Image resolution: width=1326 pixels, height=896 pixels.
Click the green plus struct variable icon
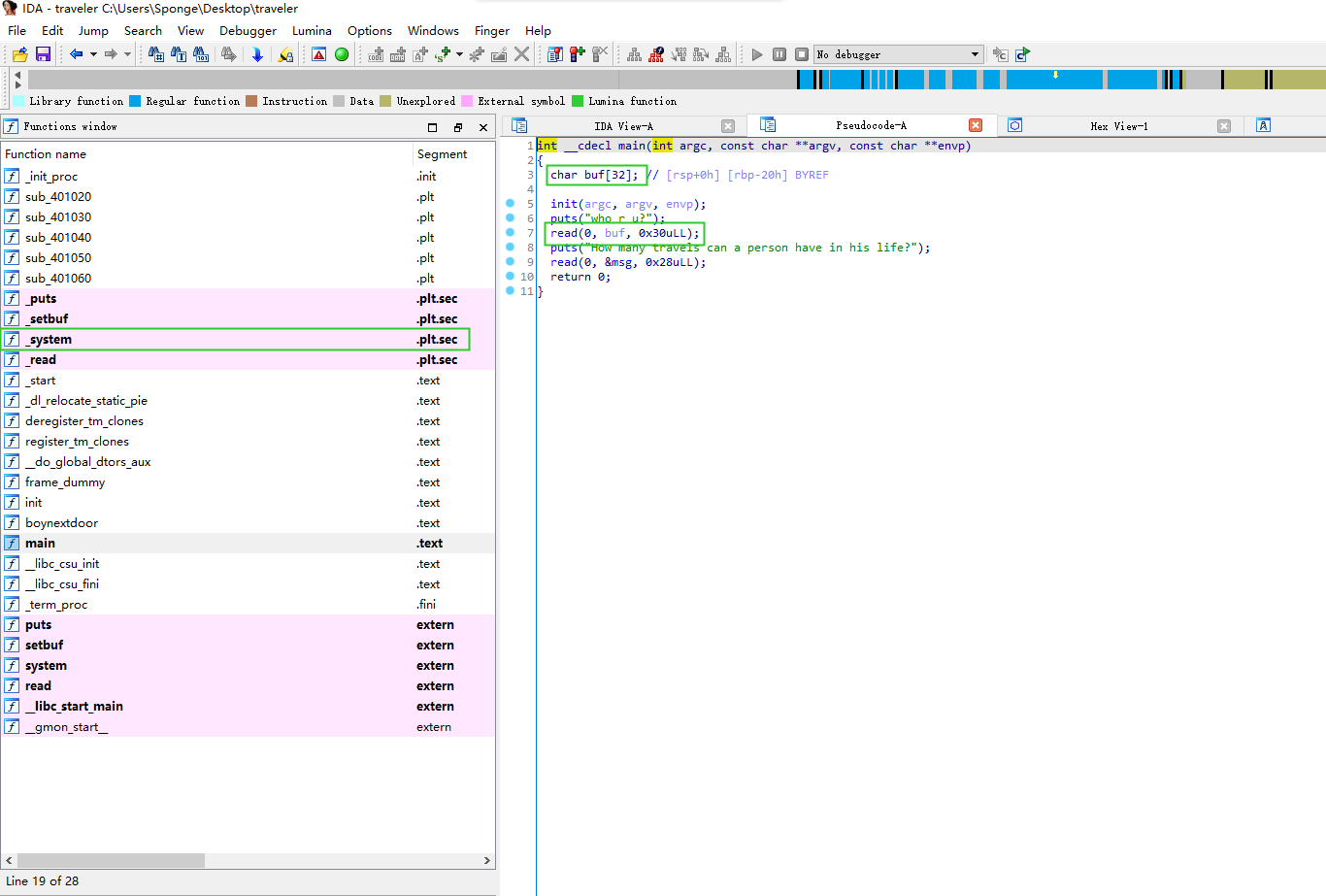click(443, 54)
